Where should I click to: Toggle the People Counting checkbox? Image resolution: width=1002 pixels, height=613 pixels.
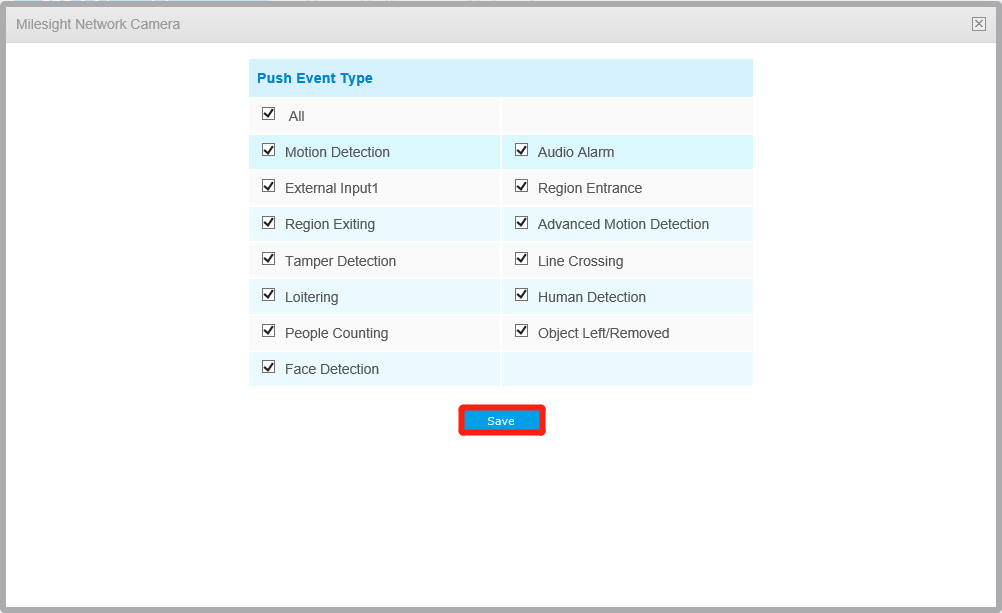click(x=268, y=331)
